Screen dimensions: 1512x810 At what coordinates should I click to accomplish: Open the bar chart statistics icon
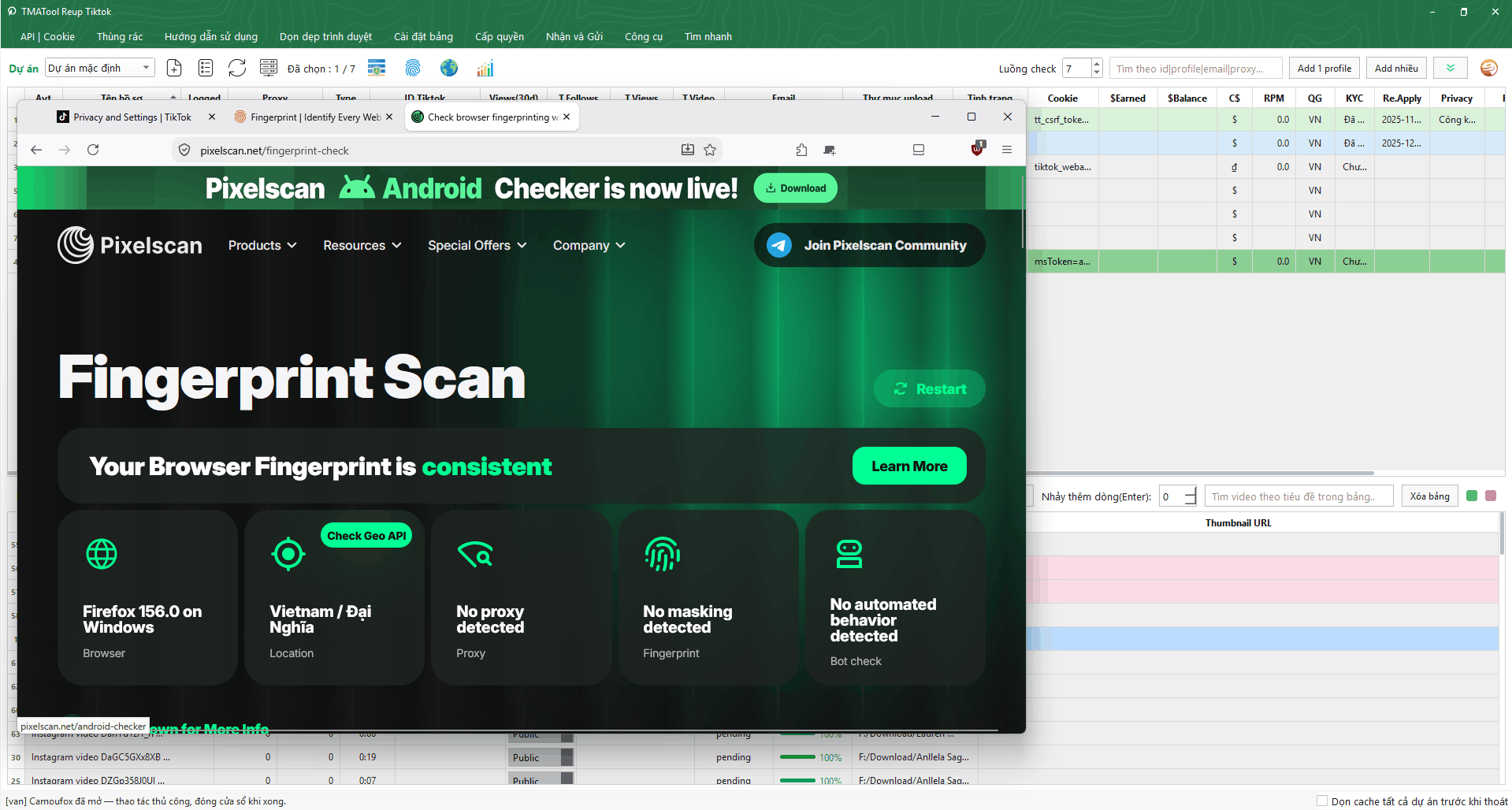(485, 69)
